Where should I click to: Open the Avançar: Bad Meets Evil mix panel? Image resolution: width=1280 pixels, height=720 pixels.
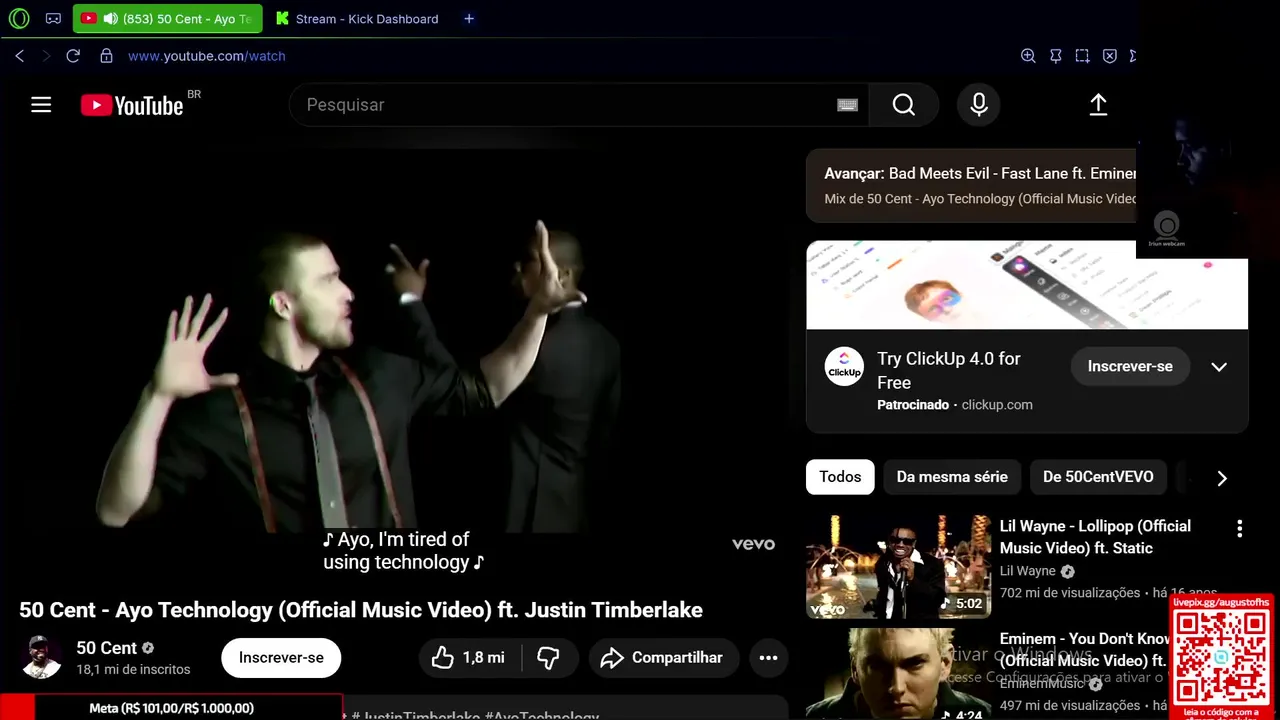971,186
